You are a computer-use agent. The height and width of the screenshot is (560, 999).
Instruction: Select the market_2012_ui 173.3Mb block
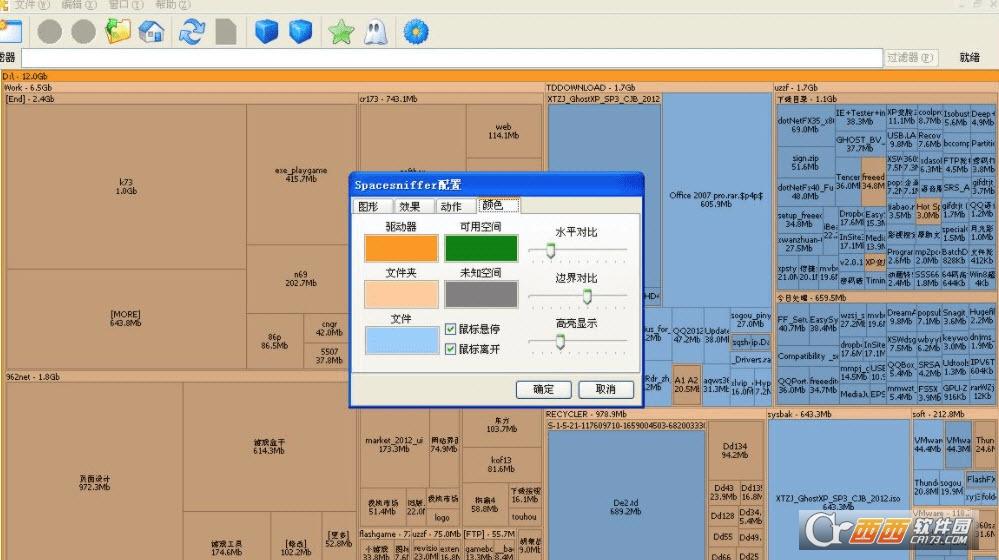pos(394,444)
